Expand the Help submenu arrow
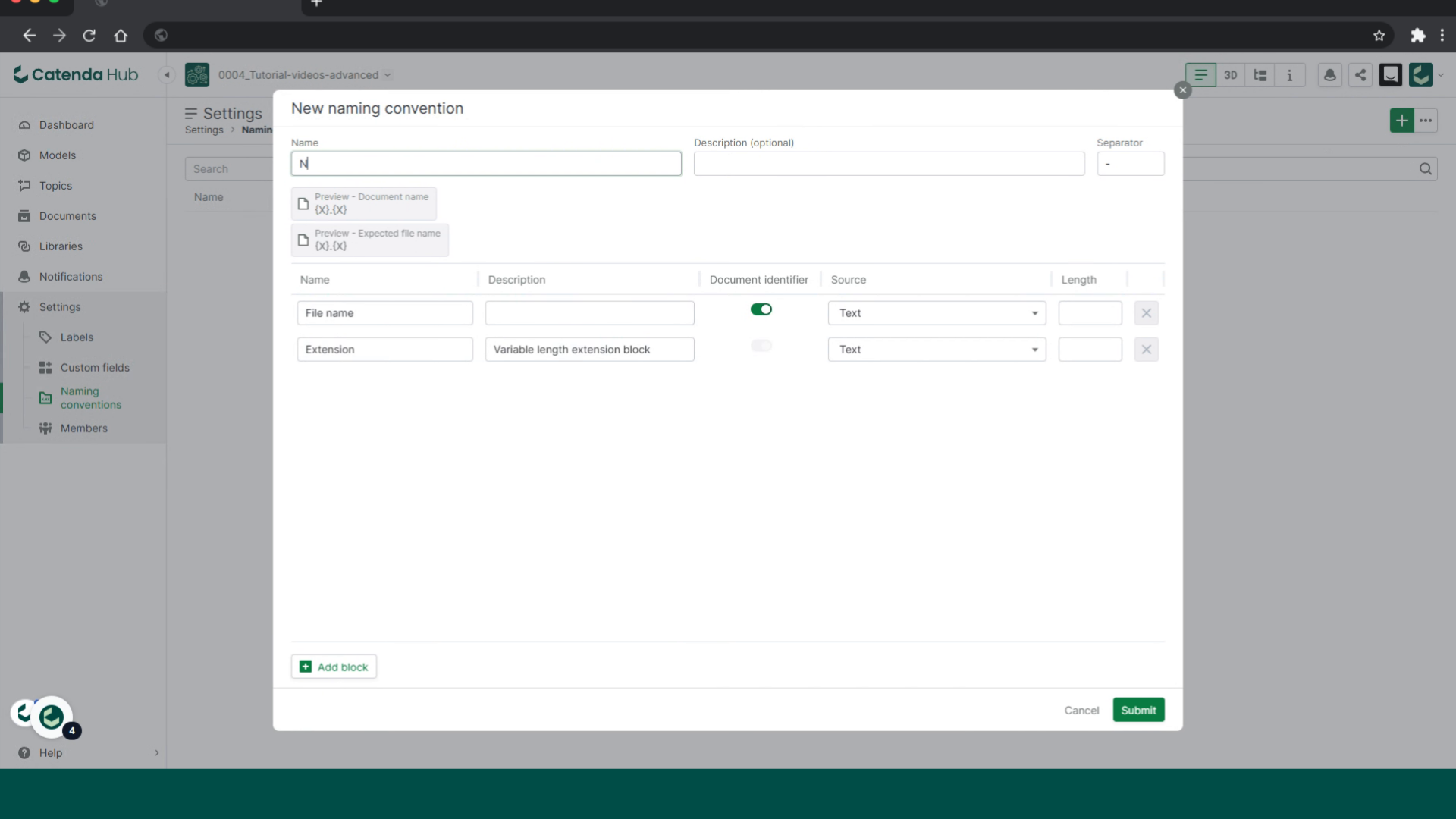This screenshot has height=819, width=1456. pyautogui.click(x=157, y=753)
